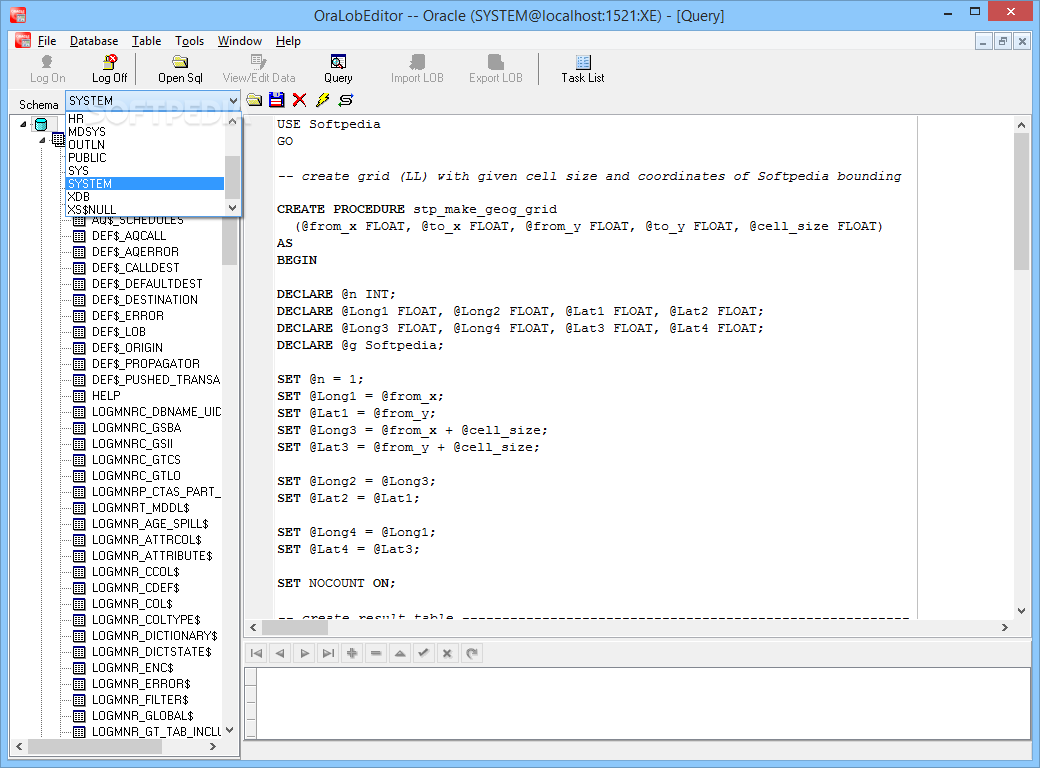Click the SET NOCOUNT ON line
The height and width of the screenshot is (768, 1040).
(336, 584)
